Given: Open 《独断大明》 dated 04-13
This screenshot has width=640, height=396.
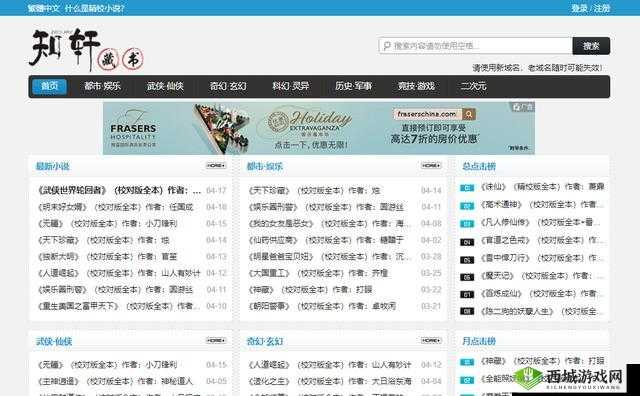Looking at the screenshot, I should [x=107, y=256].
